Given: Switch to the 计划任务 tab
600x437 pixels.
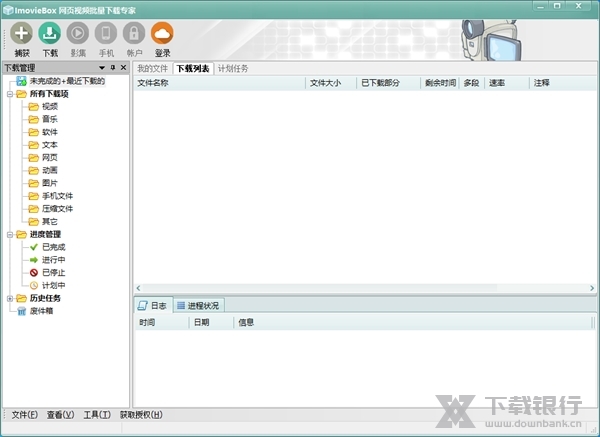Looking at the screenshot, I should click(233, 68).
